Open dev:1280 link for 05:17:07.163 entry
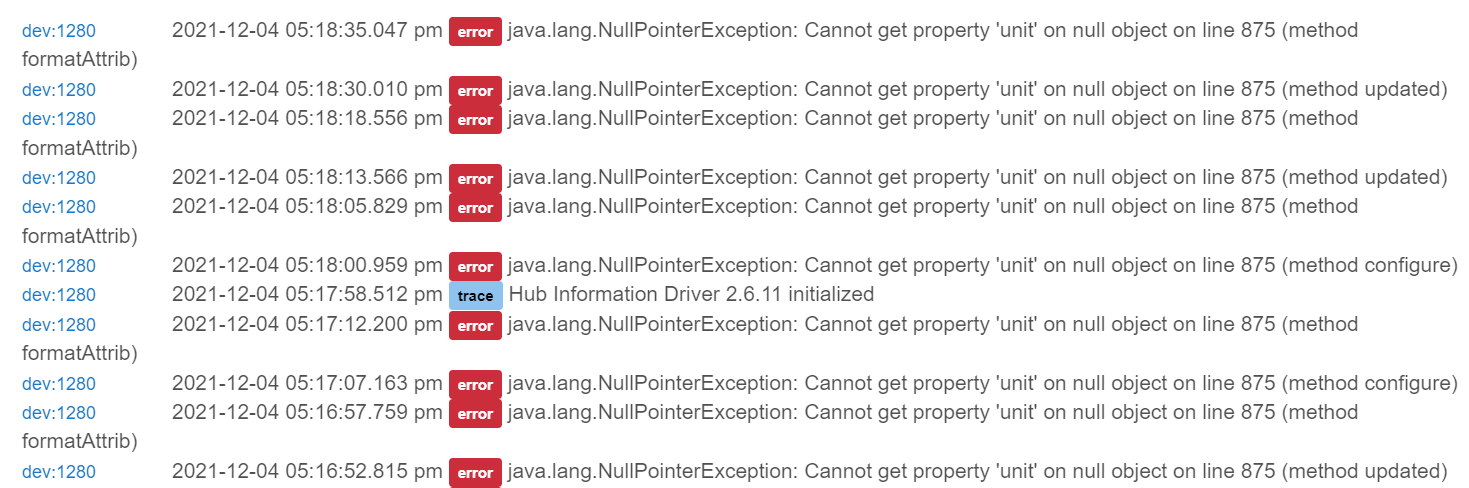1469x488 pixels. tap(59, 384)
